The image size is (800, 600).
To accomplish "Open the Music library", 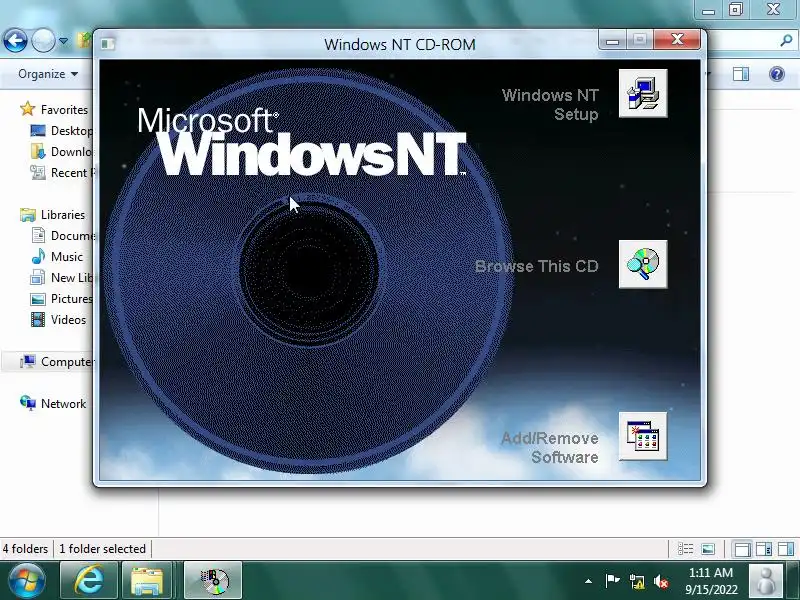I will [57, 256].
